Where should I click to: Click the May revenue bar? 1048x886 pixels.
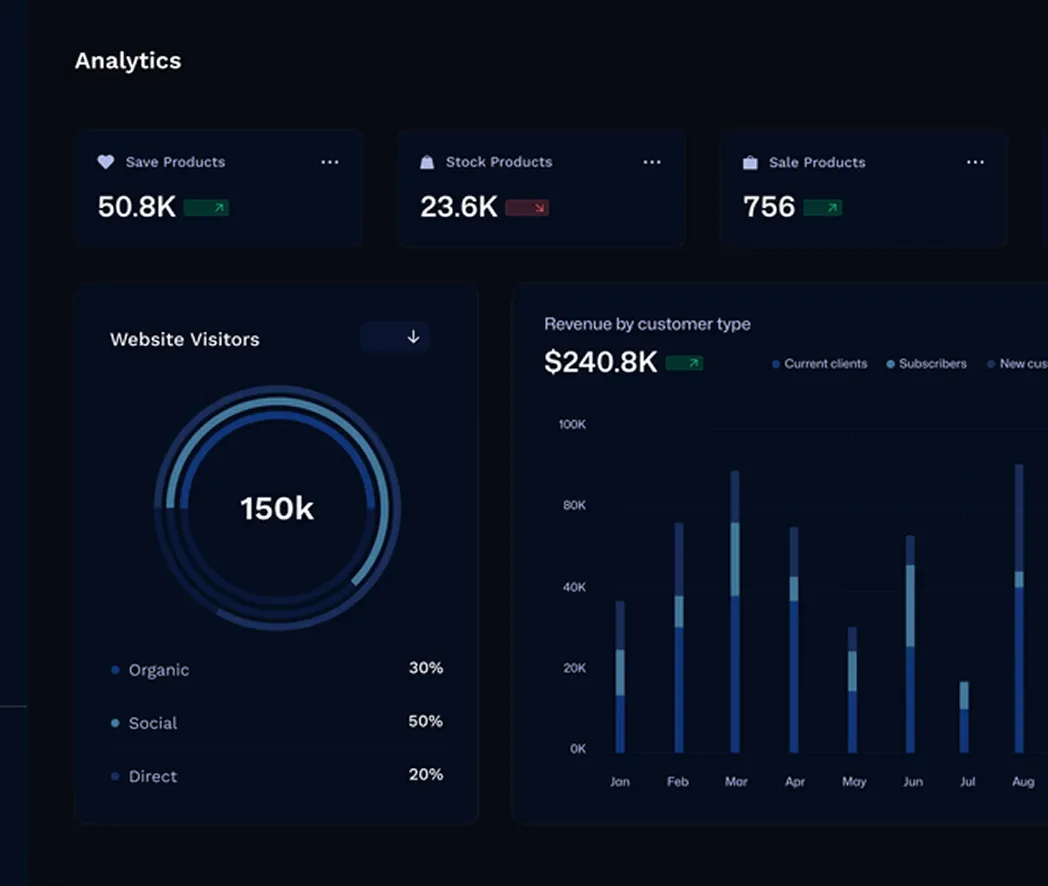point(852,690)
